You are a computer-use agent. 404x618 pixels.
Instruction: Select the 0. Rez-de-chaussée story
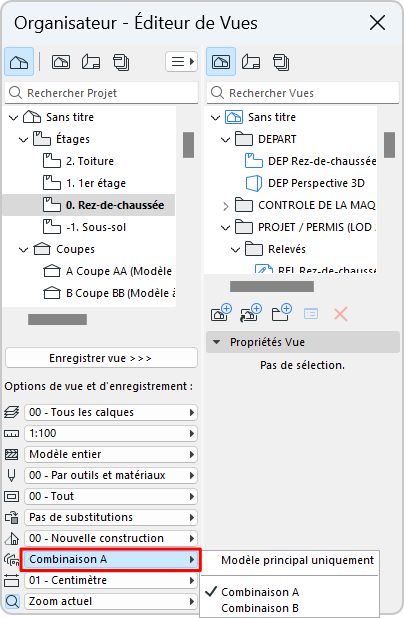click(89, 205)
